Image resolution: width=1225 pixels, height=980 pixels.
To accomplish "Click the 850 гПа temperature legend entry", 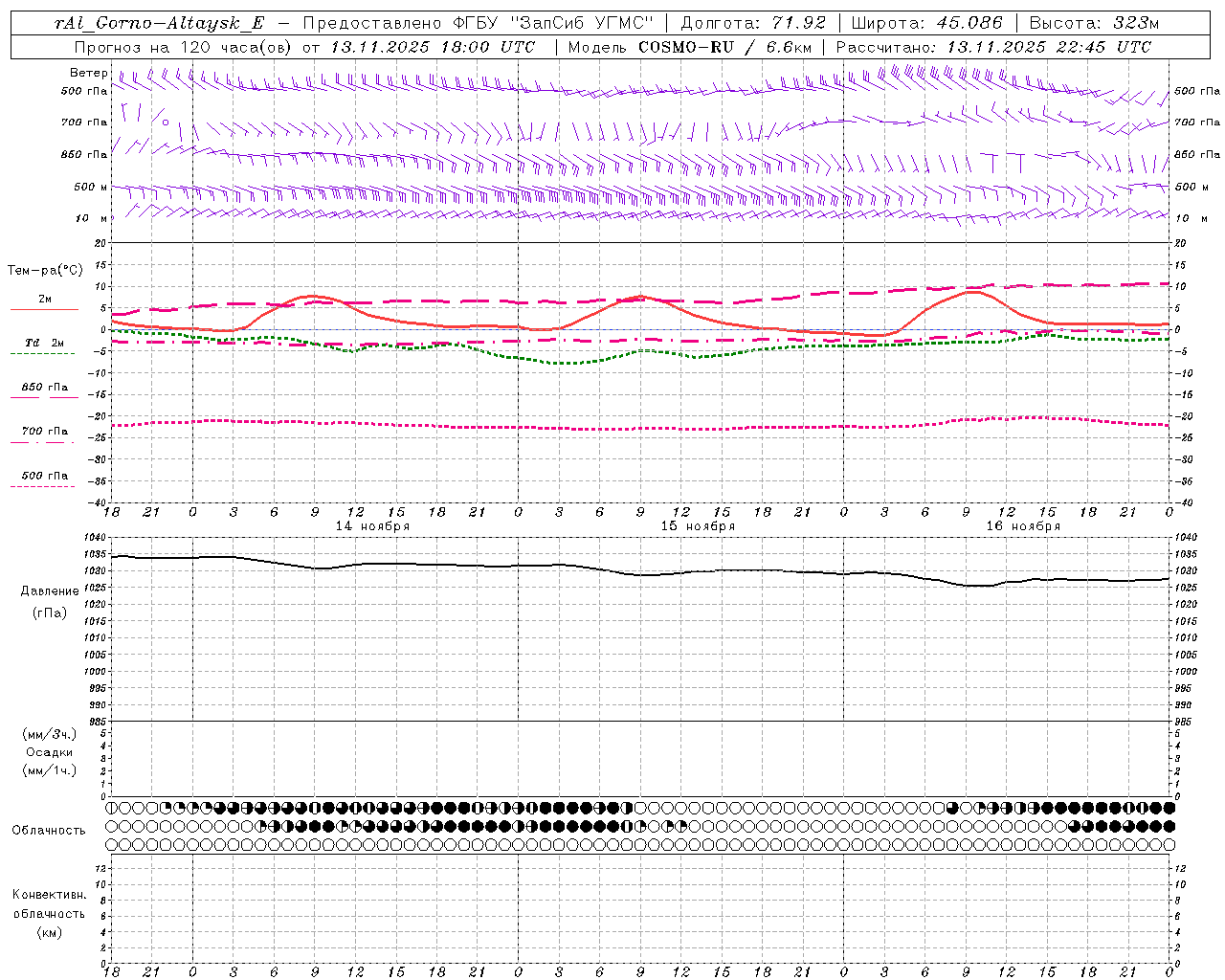I will (45, 388).
